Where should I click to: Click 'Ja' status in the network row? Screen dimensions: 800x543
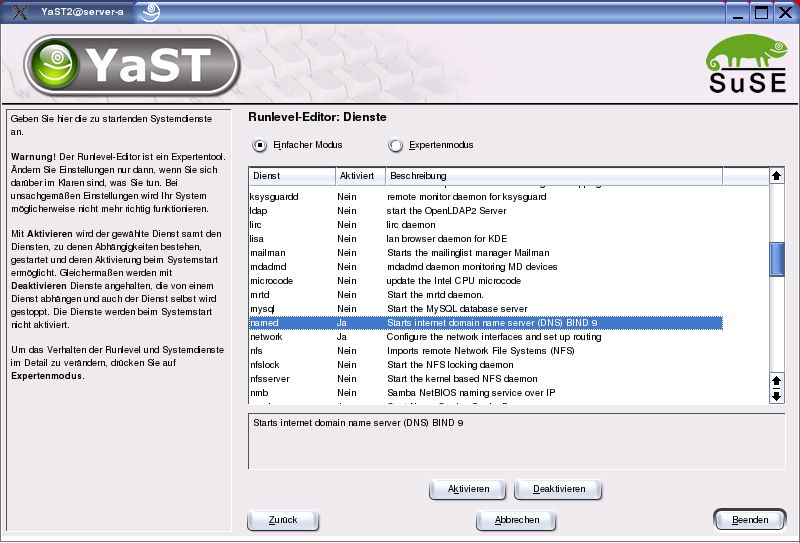(342, 337)
